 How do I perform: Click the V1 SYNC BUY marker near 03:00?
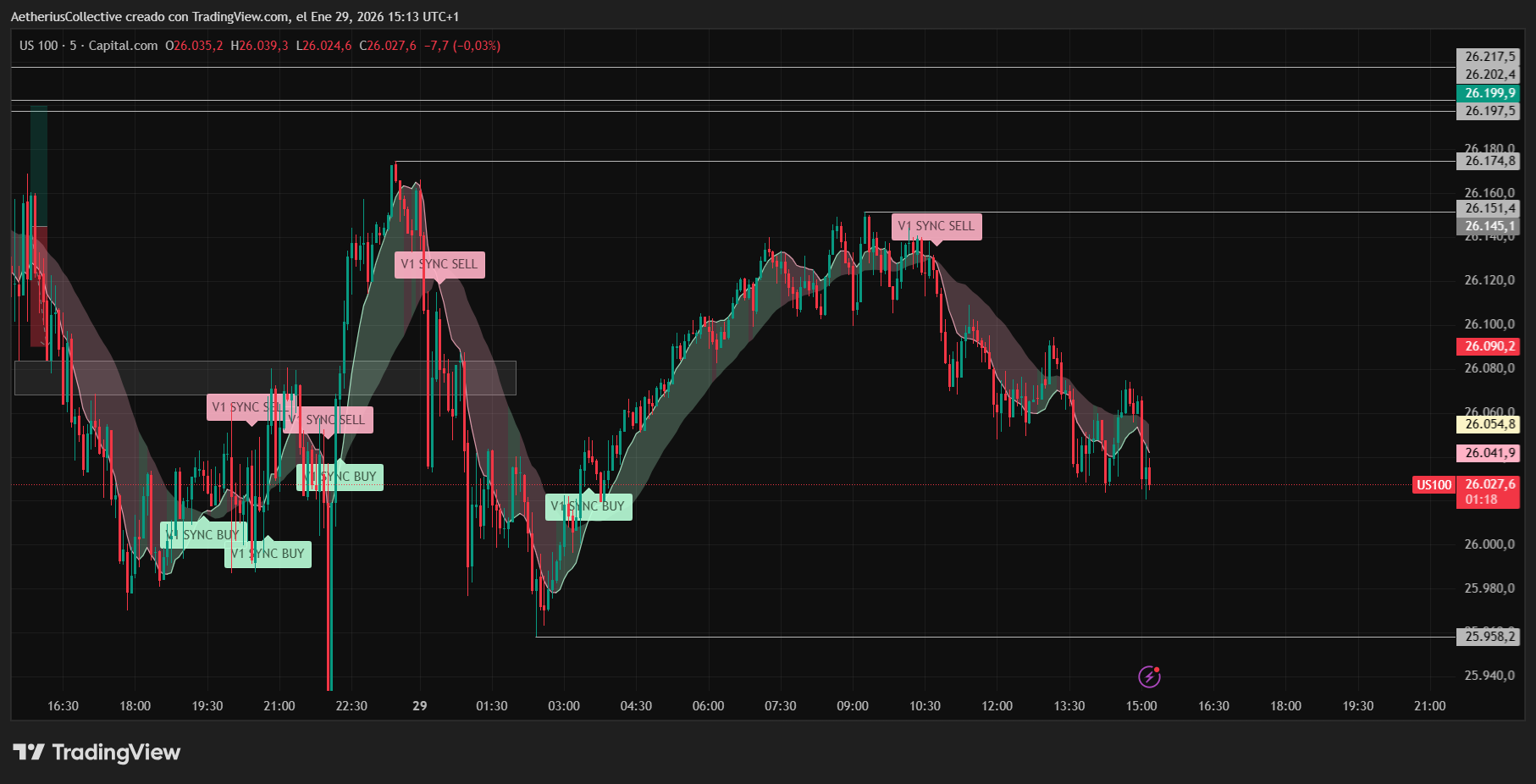[588, 506]
